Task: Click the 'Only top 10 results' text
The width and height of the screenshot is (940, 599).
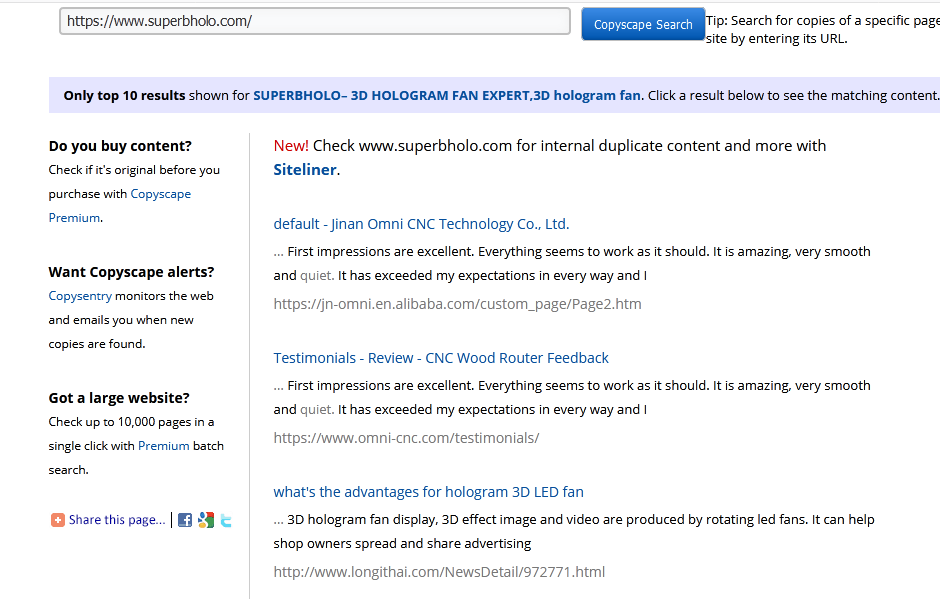Action: click(x=124, y=95)
